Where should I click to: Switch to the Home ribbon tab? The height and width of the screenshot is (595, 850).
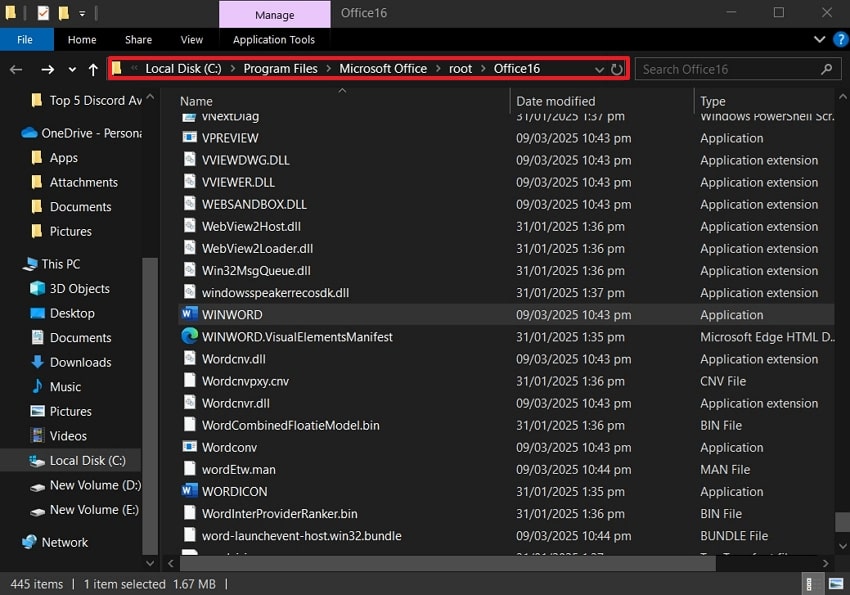pos(82,40)
